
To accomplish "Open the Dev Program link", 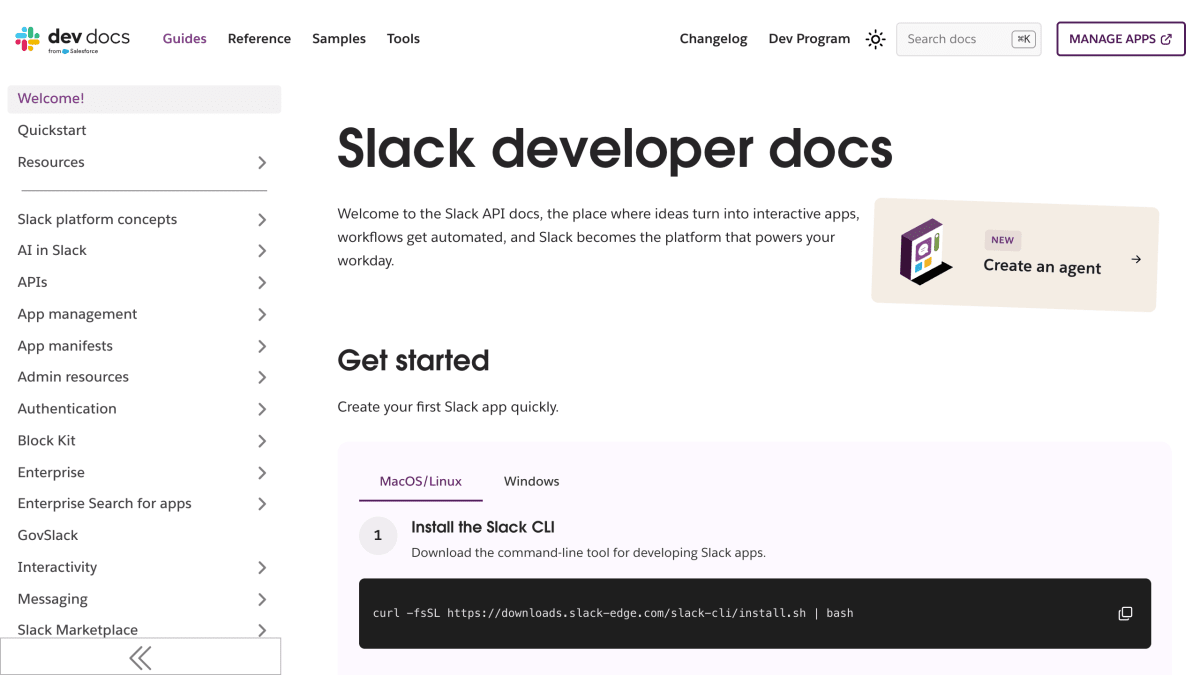I will (809, 39).
